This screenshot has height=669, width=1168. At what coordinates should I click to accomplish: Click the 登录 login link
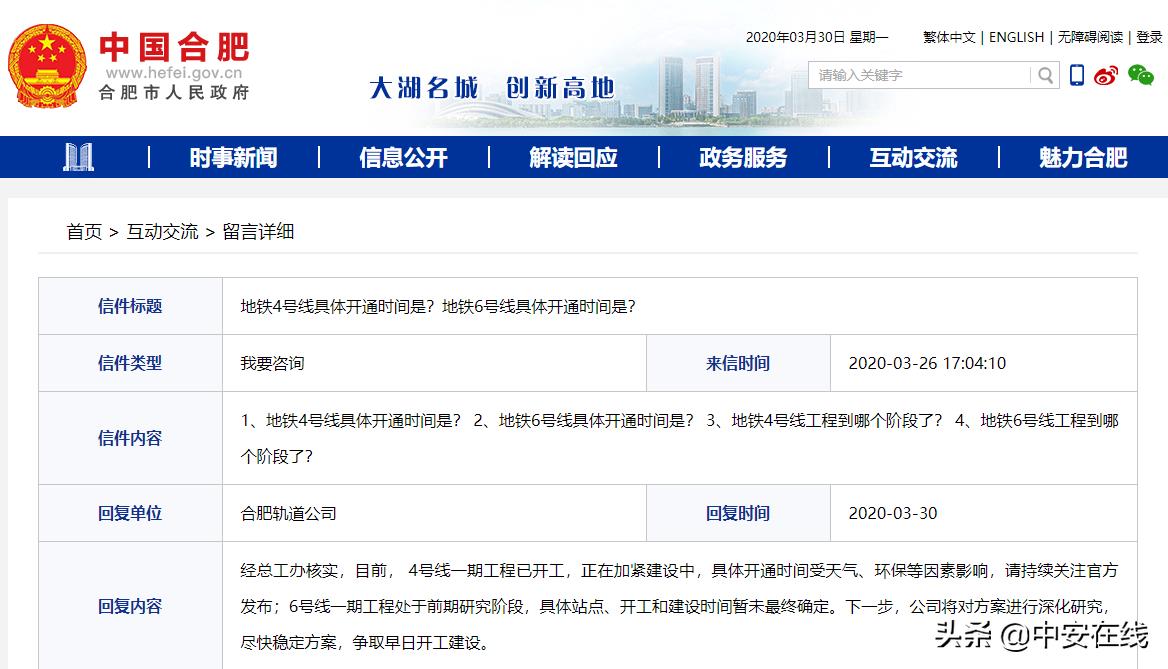[1149, 37]
